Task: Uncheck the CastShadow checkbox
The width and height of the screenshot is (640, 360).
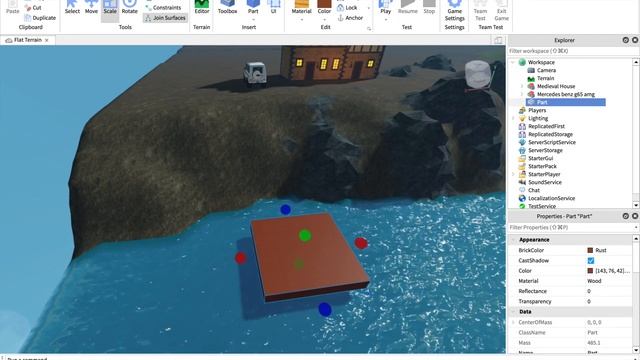Action: coord(591,260)
